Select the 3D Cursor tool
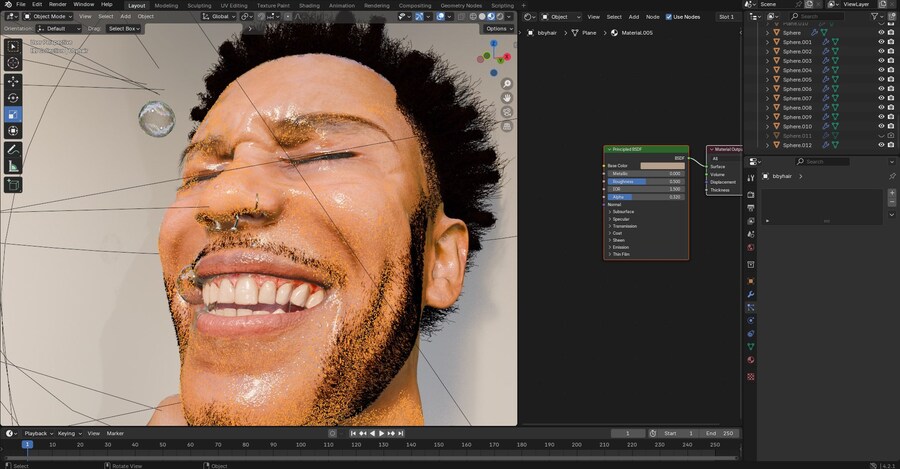Image resolution: width=900 pixels, height=469 pixels. [13, 63]
